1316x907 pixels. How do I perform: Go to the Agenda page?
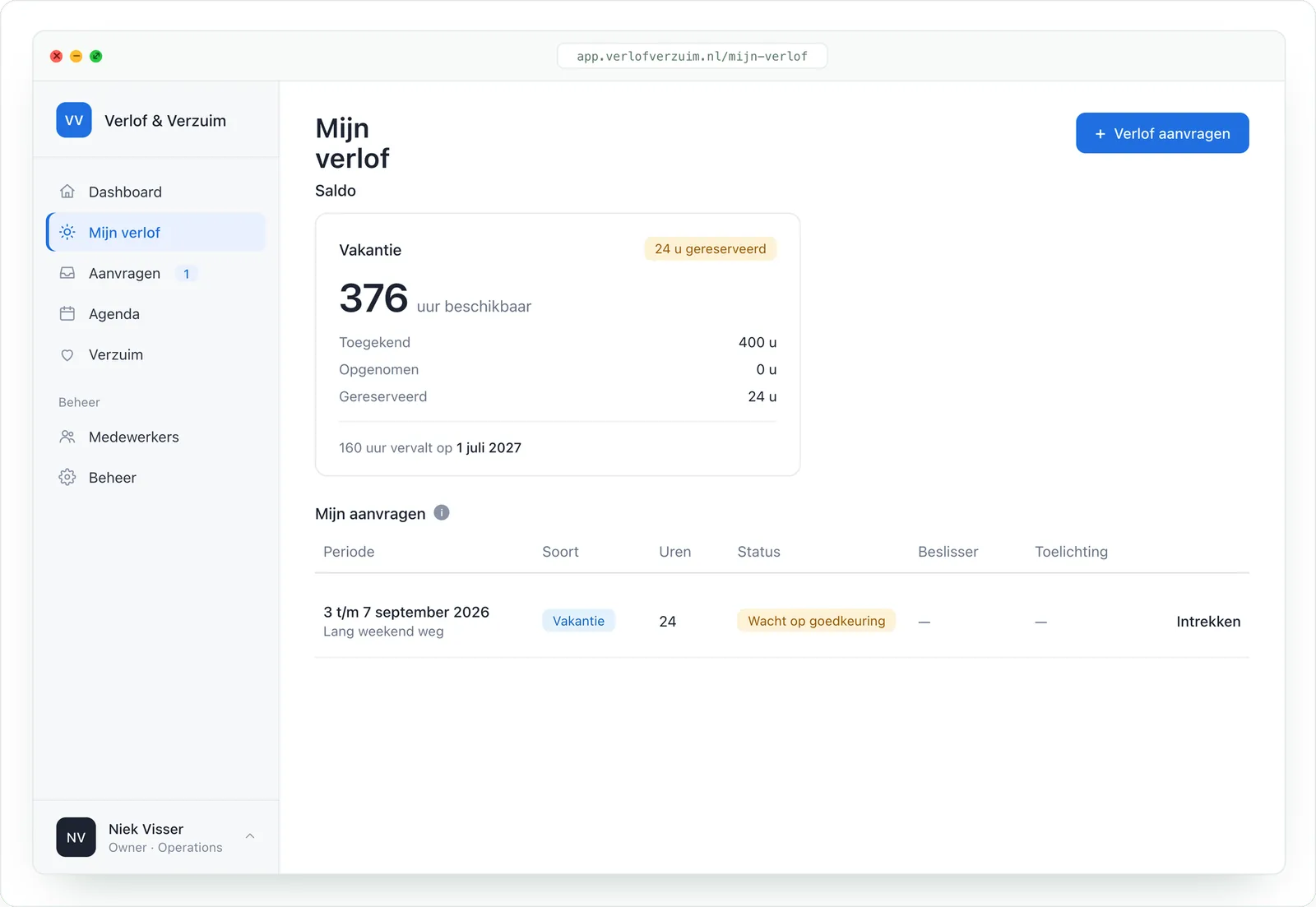tap(156, 313)
